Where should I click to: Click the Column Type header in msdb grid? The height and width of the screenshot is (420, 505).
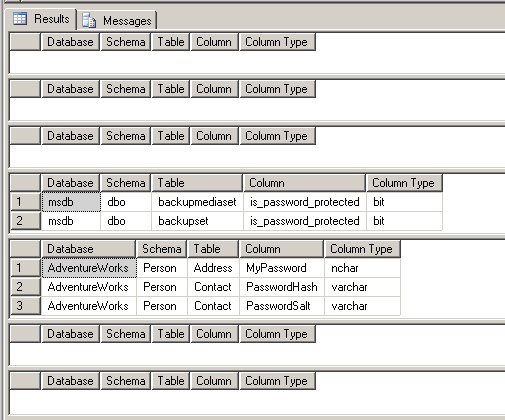coord(404,183)
